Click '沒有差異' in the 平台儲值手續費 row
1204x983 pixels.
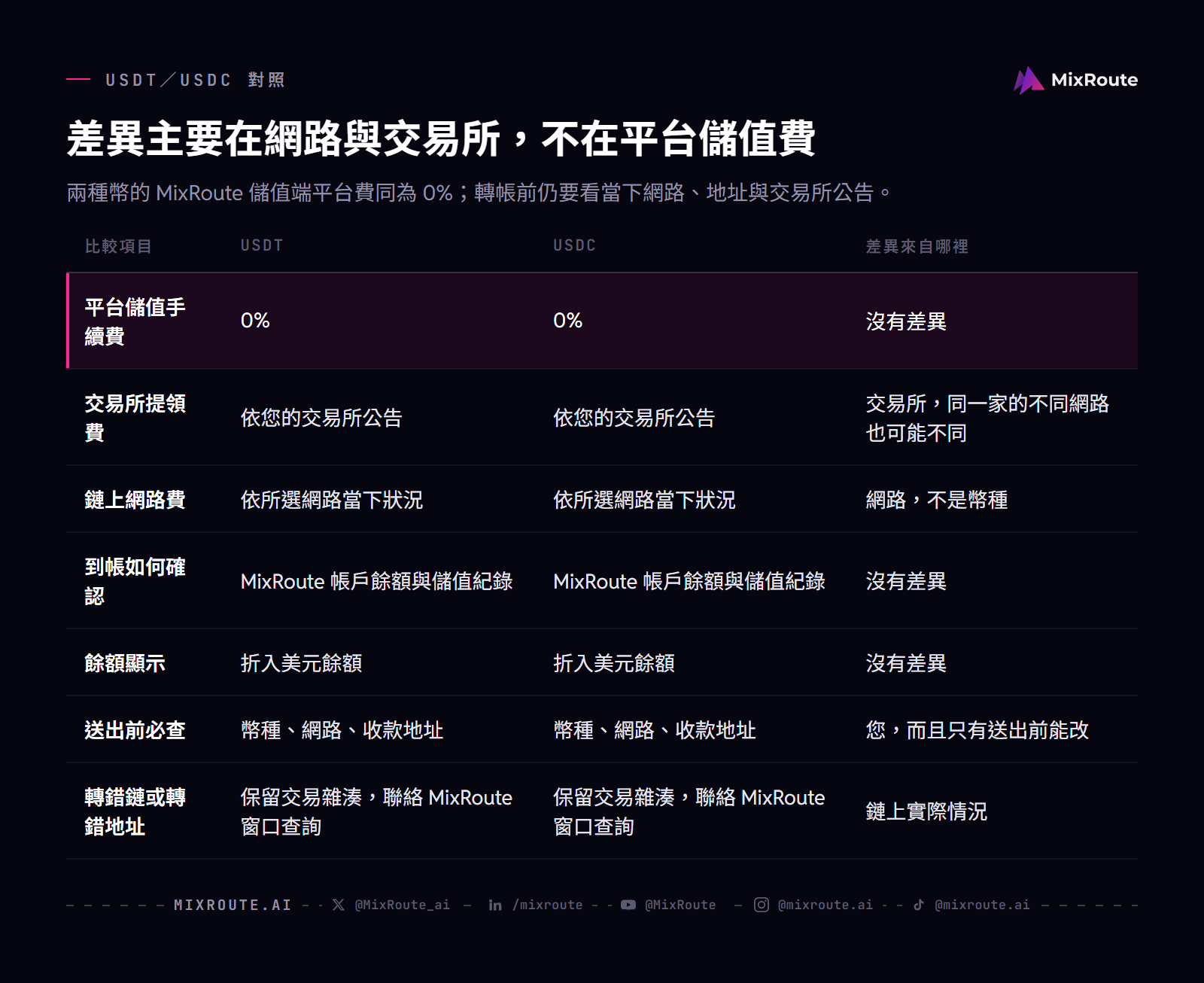906,321
